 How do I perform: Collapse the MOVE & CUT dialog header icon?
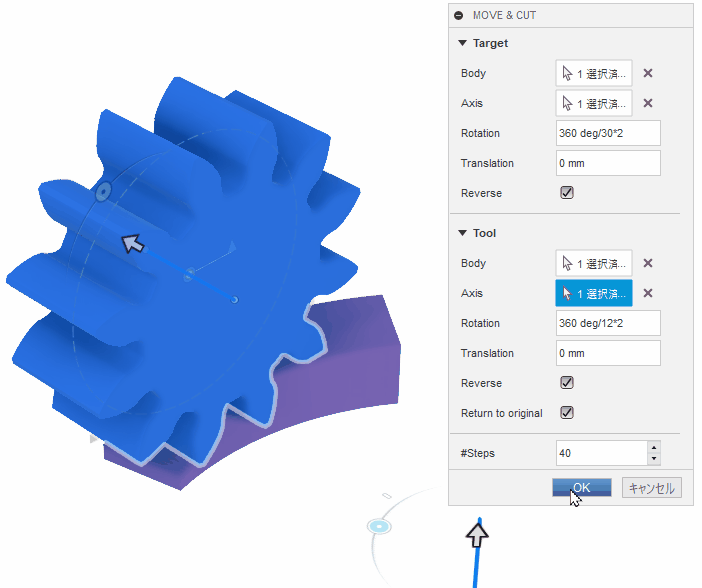pyautogui.click(x=459, y=16)
